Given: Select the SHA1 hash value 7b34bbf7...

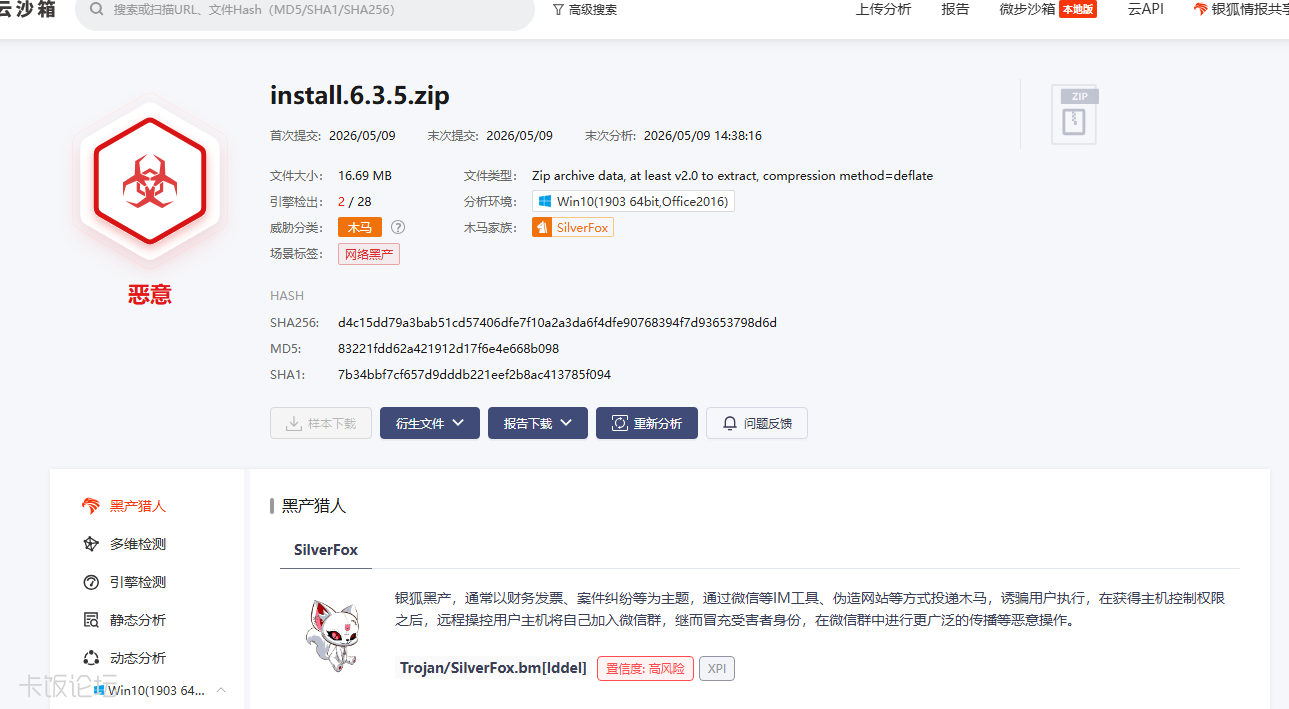Looking at the screenshot, I should [474, 375].
